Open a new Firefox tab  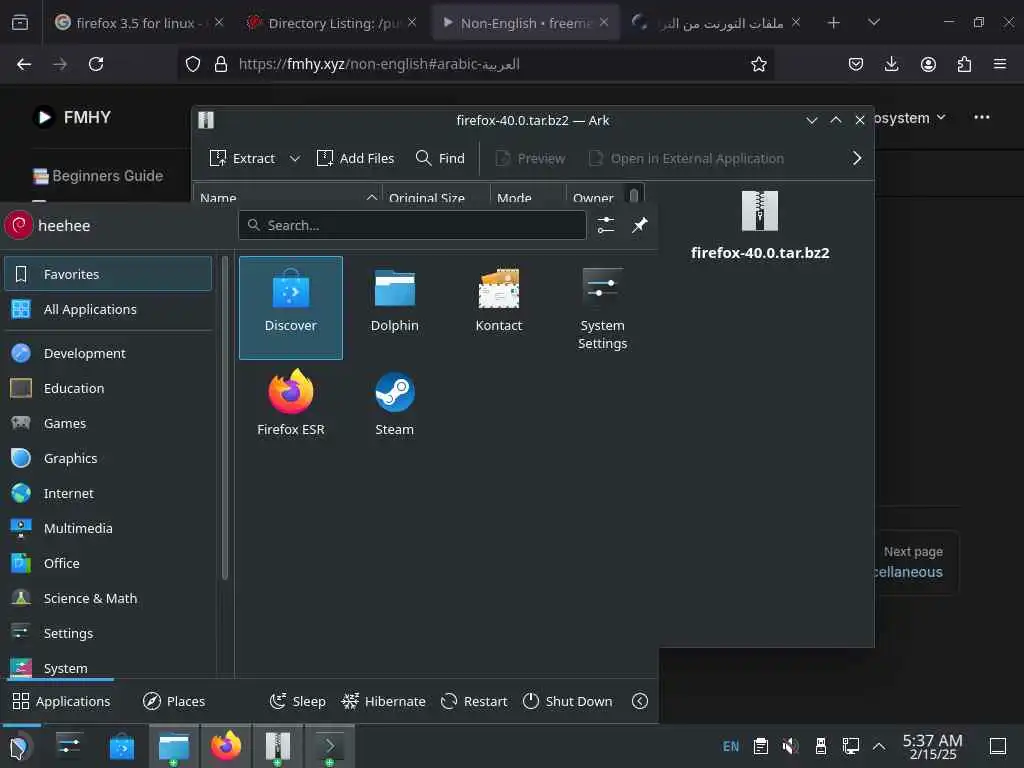click(x=833, y=23)
